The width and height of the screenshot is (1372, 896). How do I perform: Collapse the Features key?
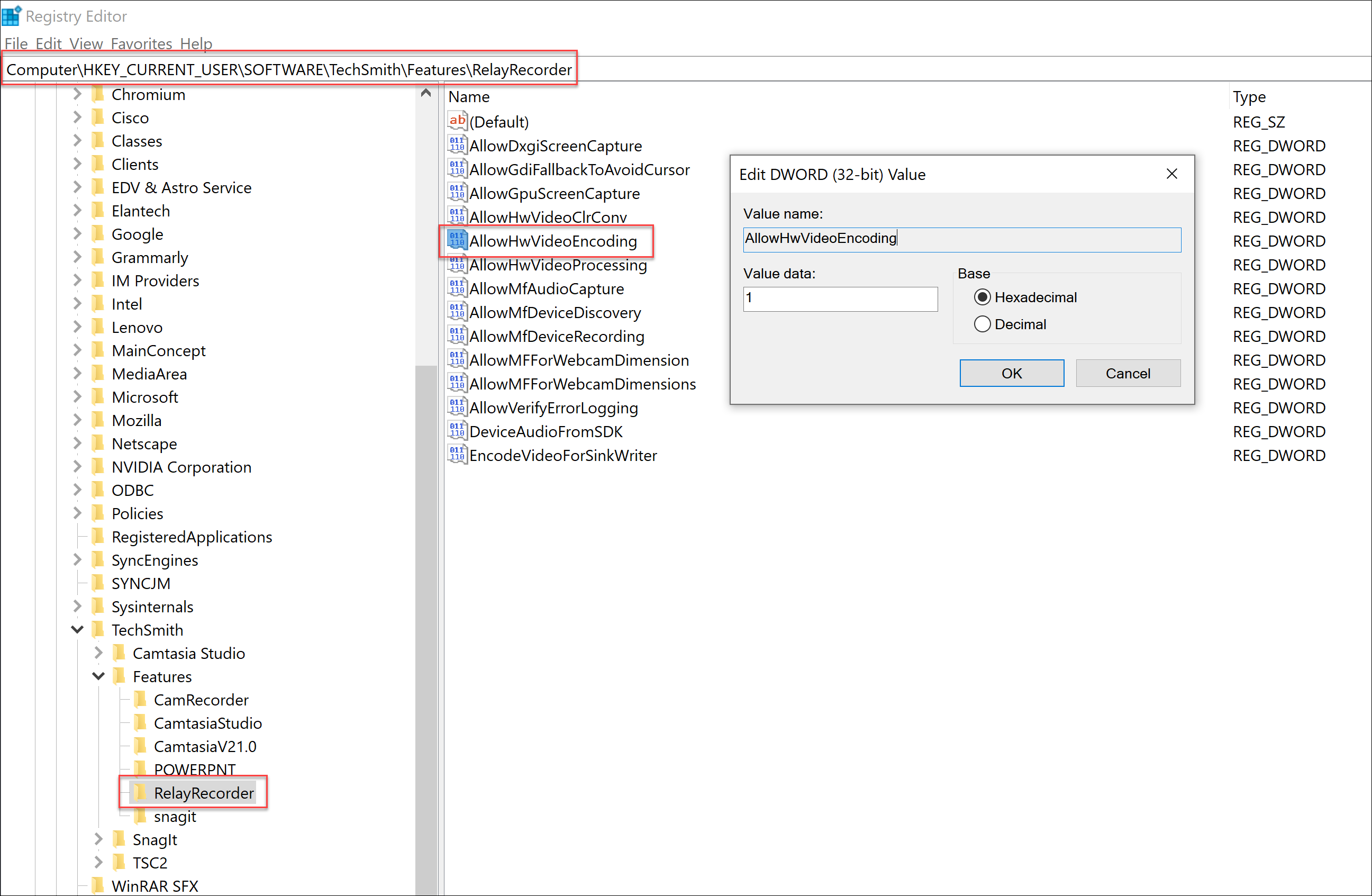98,676
